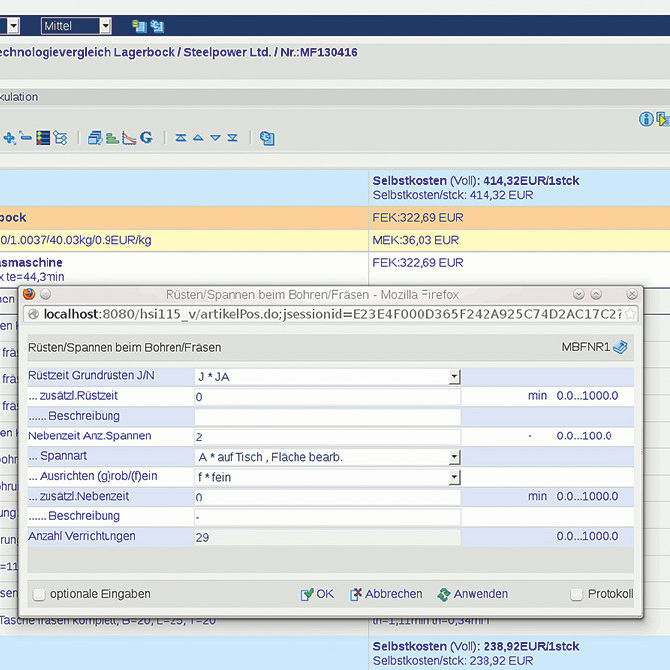670x670 pixels.
Task: Click the Technologievergleich Lagerbock title text
Action: click(179, 52)
